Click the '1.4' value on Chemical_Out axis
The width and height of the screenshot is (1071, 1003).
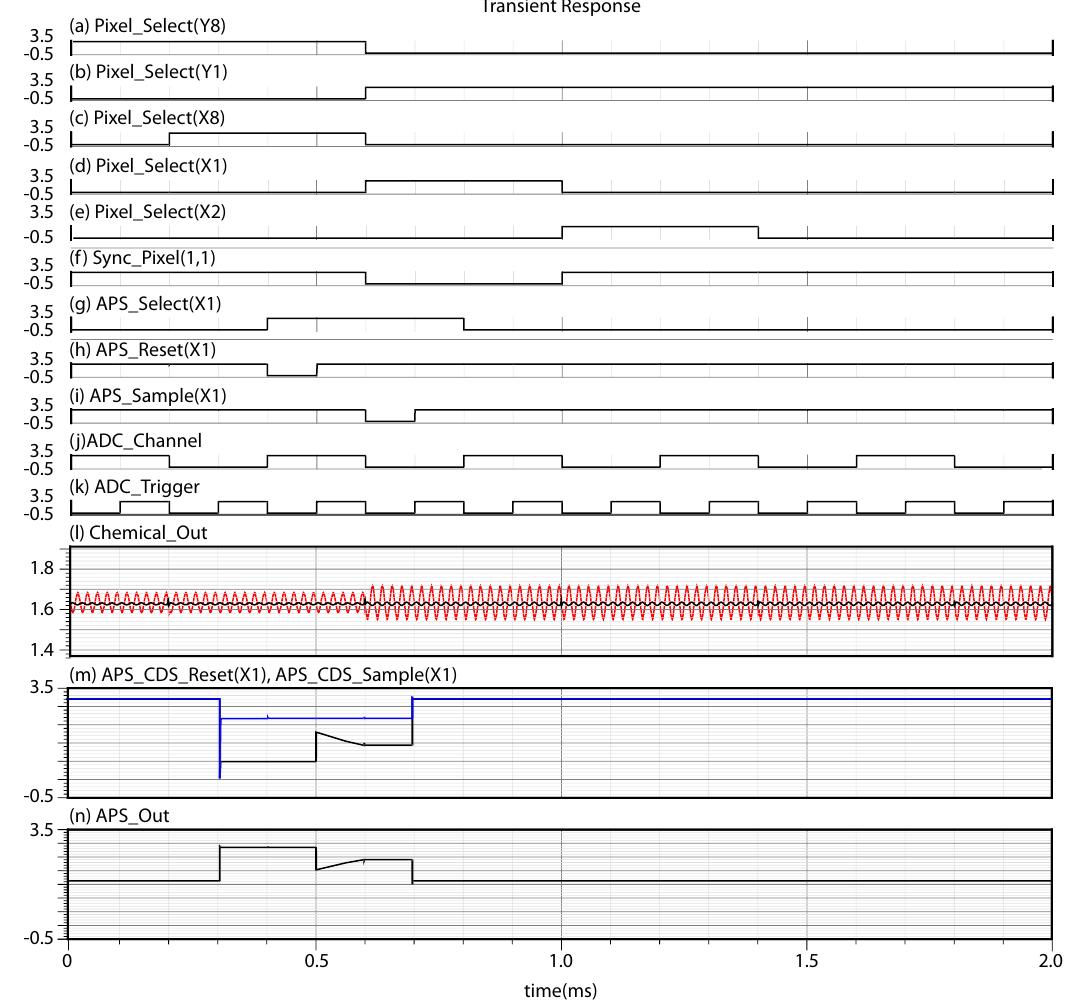41,650
